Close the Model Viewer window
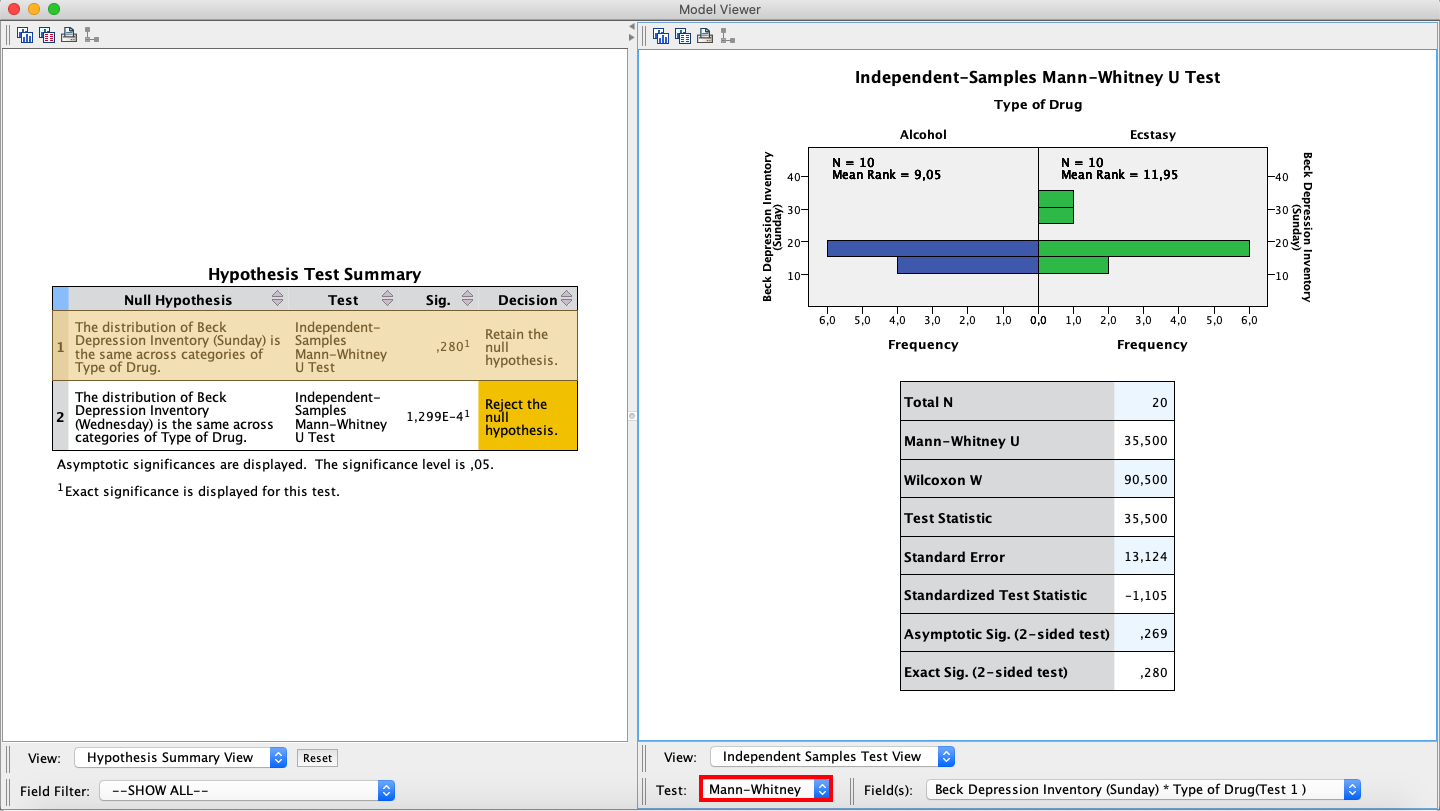Image resolution: width=1440 pixels, height=811 pixels. click(x=14, y=9)
